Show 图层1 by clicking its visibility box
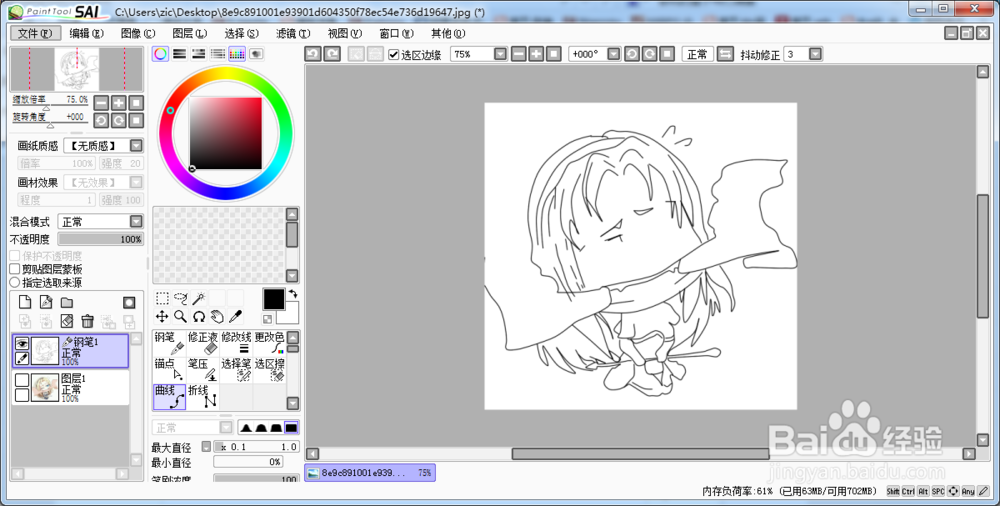The image size is (1000, 506). pos(22,380)
